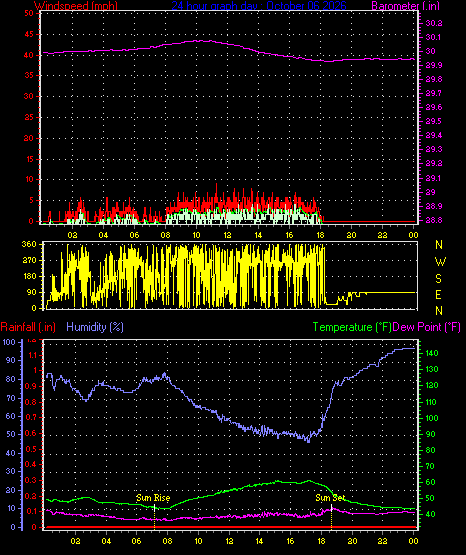Click the "30.2" barometer axis value
Screen dimensions: 466x555
coord(434,23)
